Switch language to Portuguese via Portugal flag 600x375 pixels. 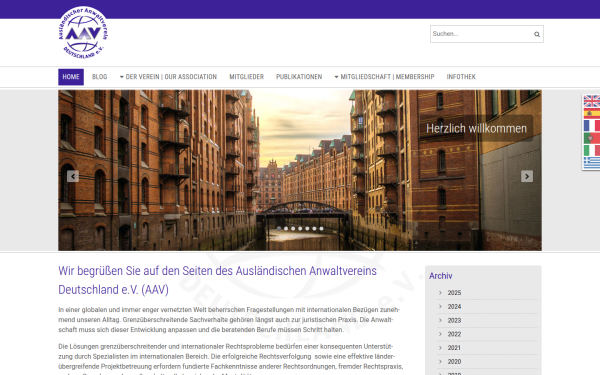coord(592,138)
